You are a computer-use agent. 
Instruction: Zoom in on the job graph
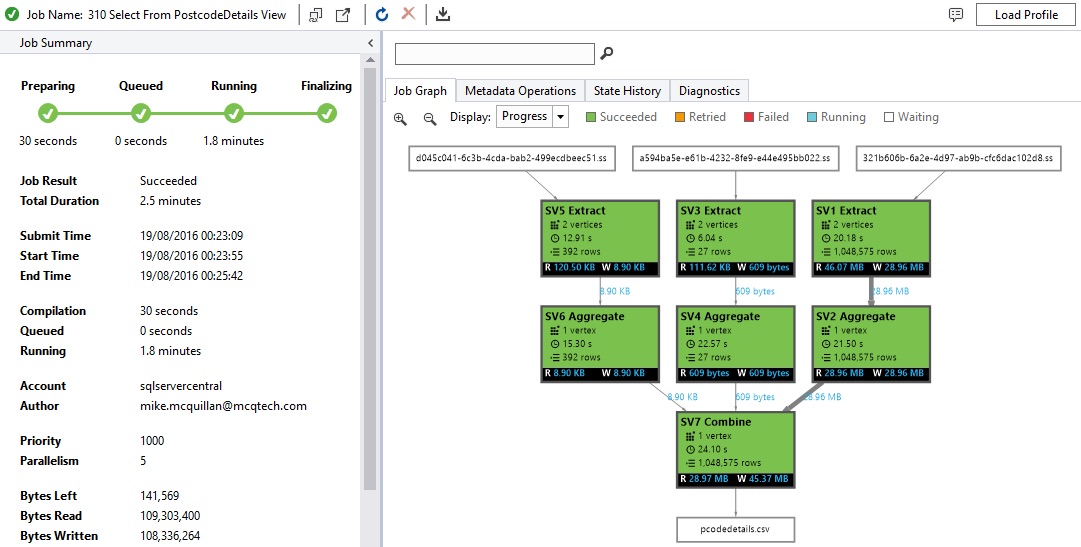[x=400, y=118]
